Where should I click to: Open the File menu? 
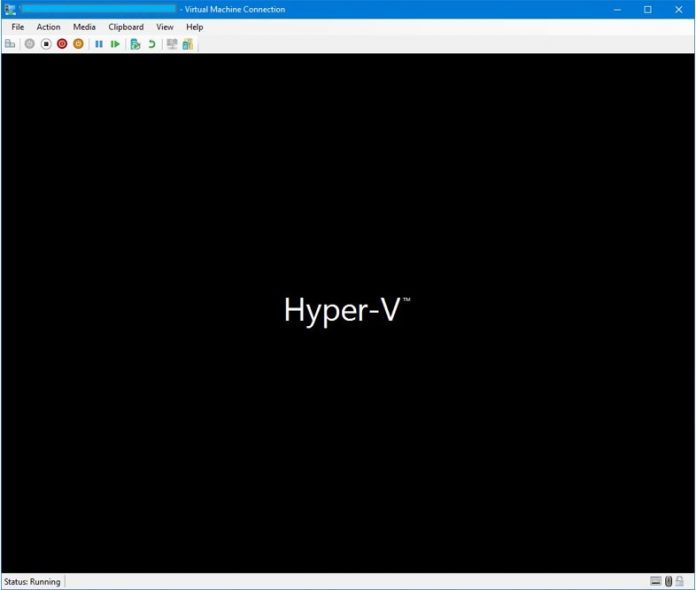pos(18,27)
